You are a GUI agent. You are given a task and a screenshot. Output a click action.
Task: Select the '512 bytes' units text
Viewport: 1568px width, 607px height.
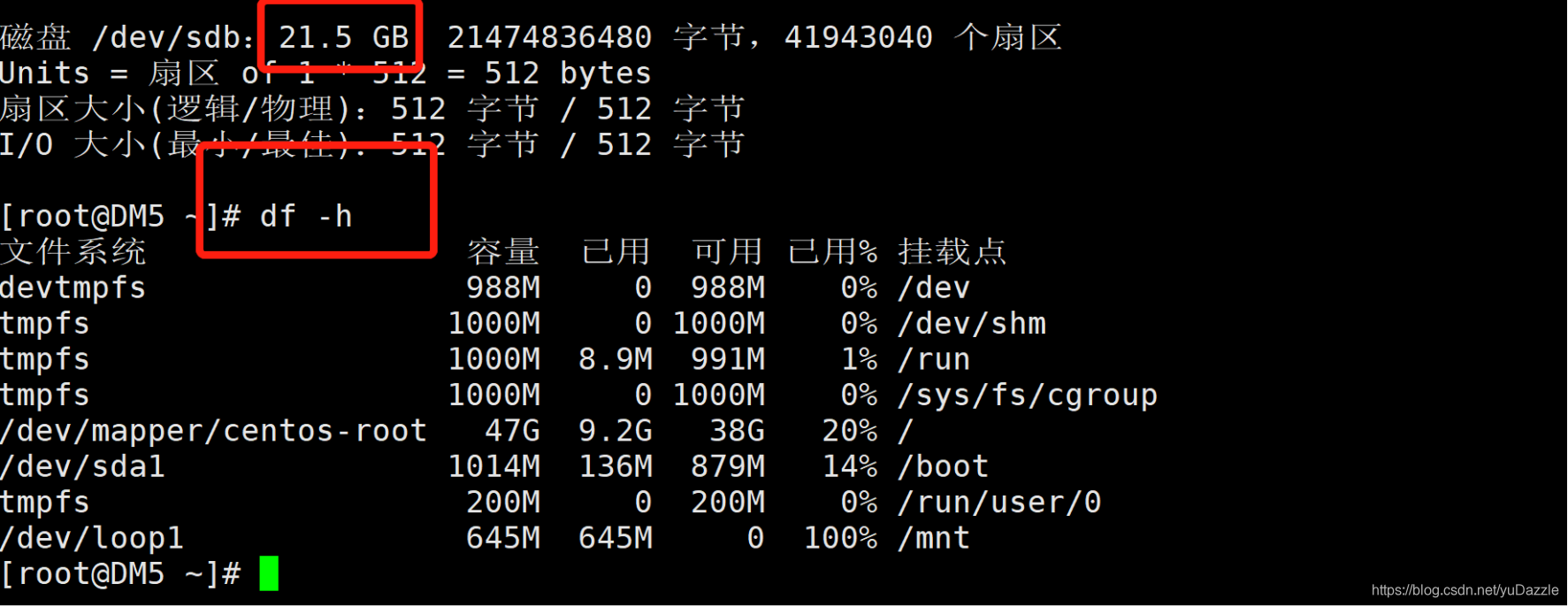tap(568, 73)
